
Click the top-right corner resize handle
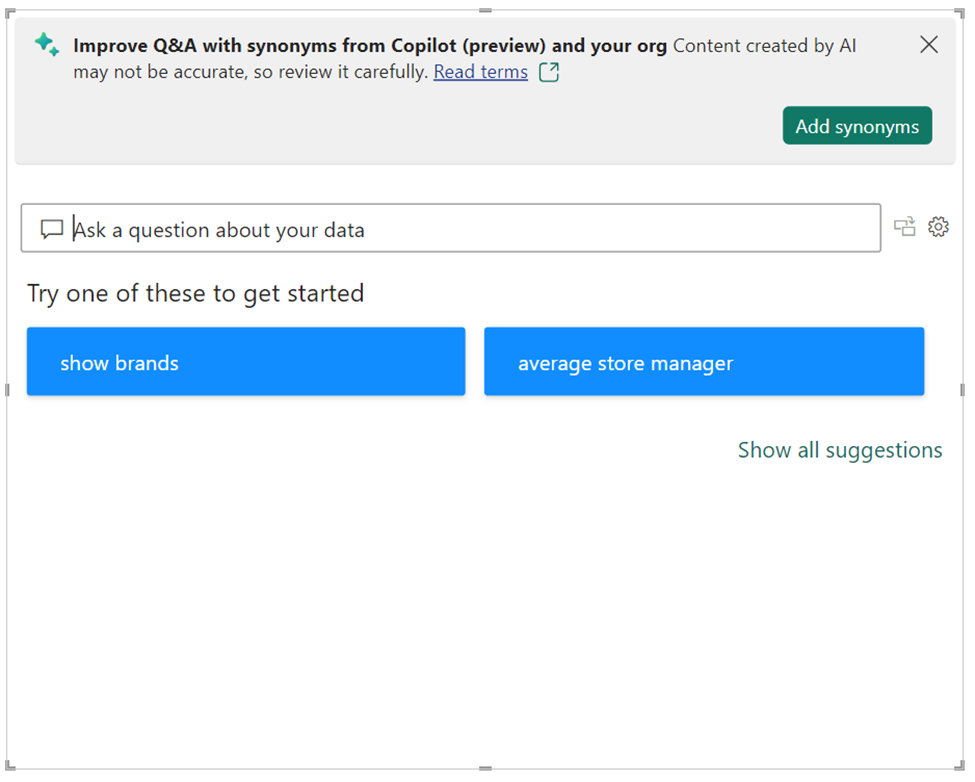(x=959, y=13)
